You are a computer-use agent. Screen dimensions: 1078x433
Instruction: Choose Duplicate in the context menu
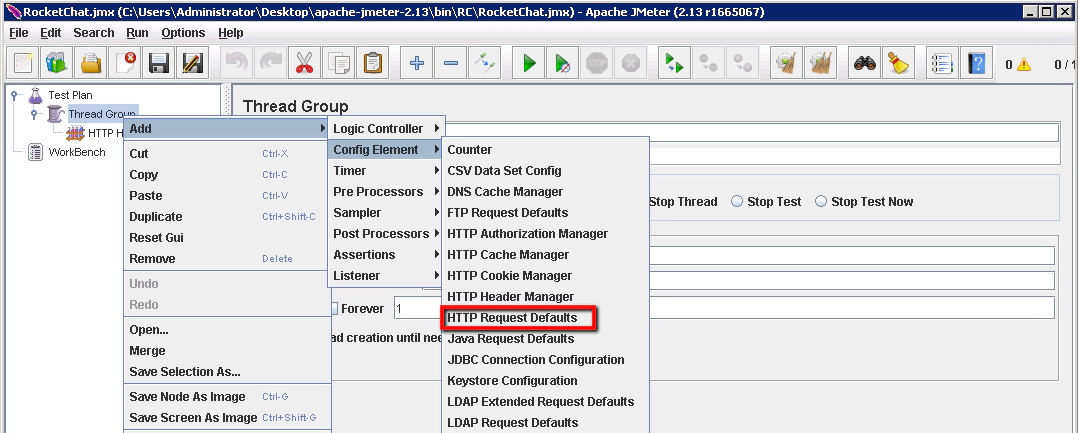[x=227, y=216]
